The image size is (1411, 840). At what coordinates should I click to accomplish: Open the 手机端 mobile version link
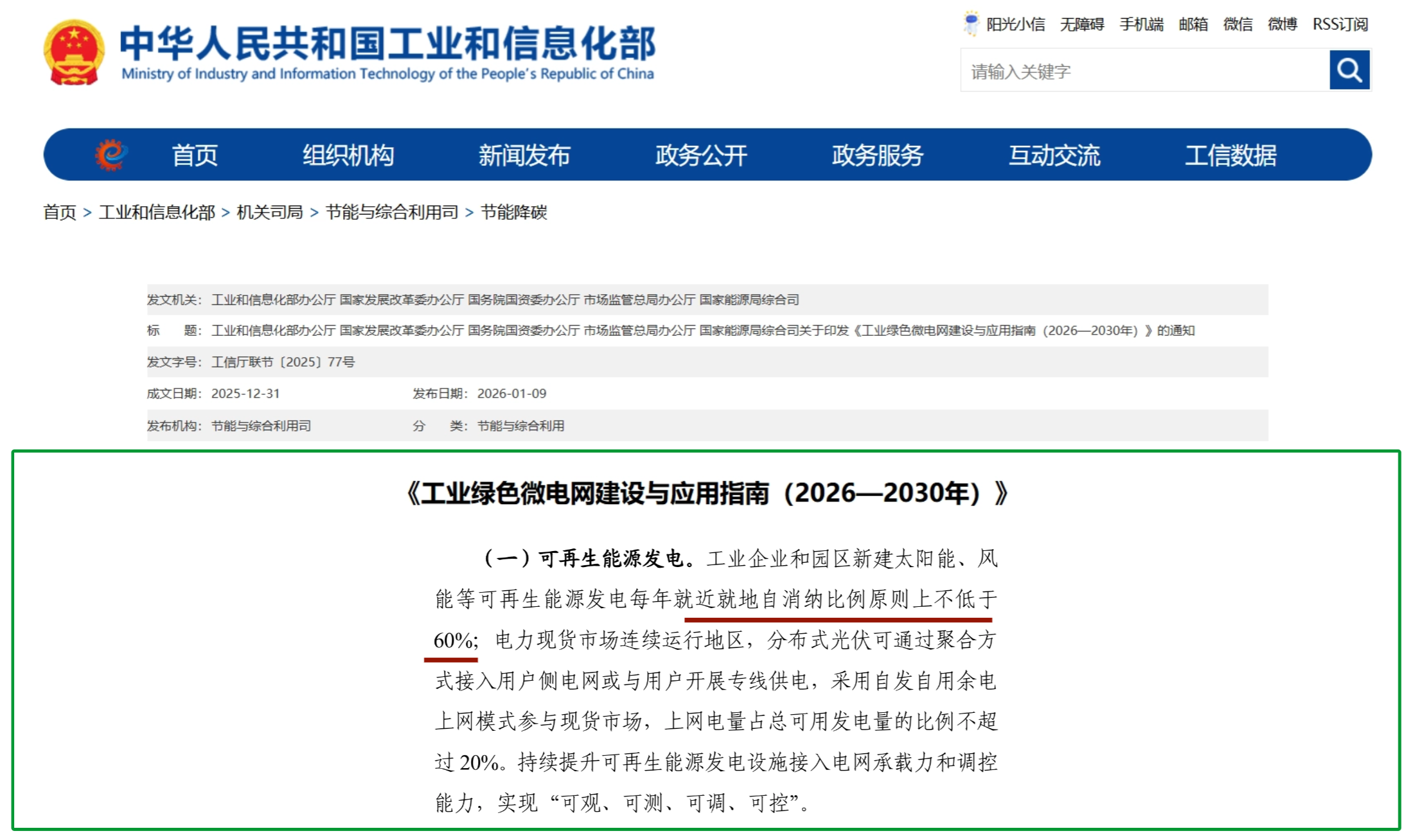click(x=1141, y=24)
